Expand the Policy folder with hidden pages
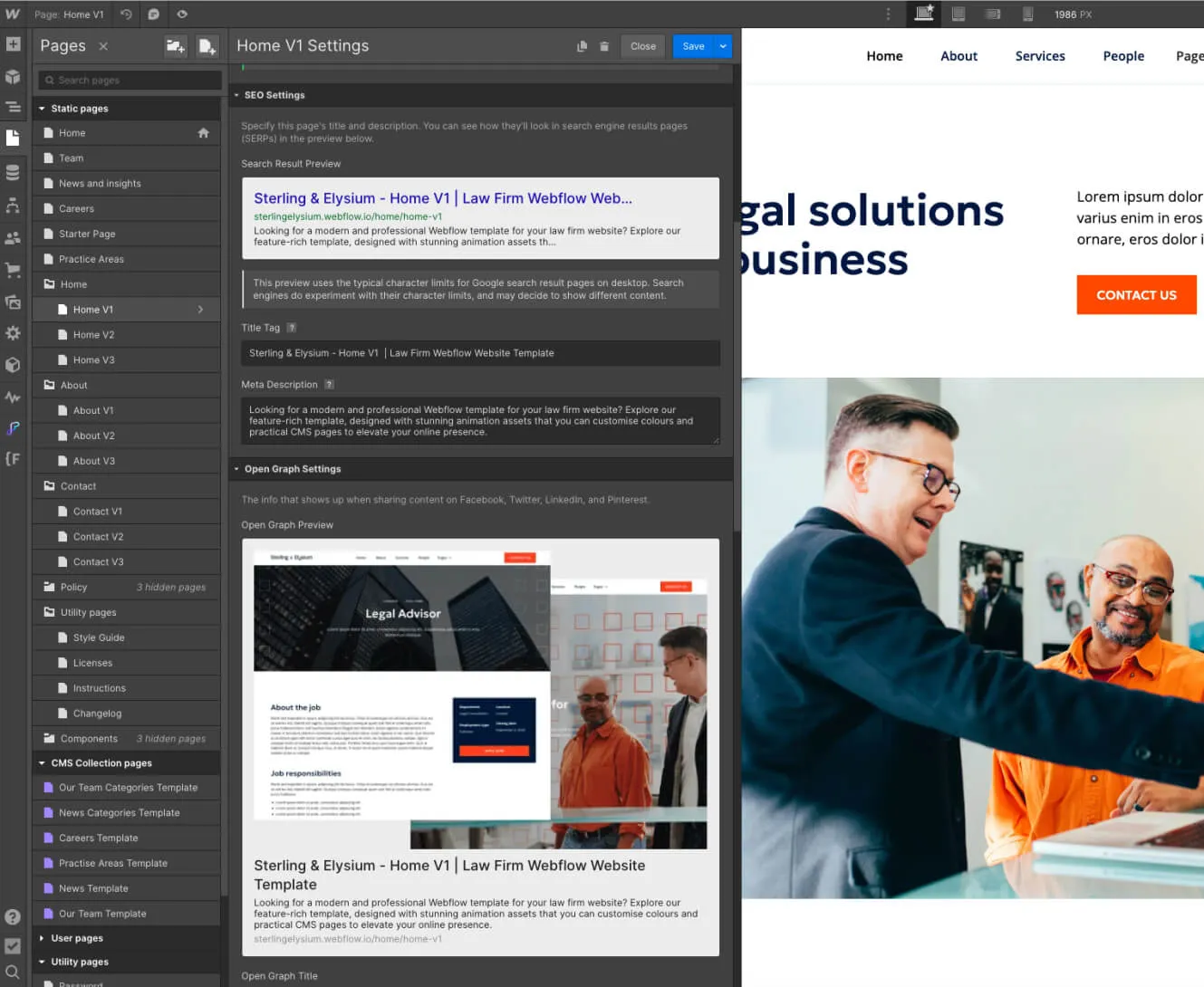This screenshot has width=1204, height=987. pyautogui.click(x=126, y=587)
